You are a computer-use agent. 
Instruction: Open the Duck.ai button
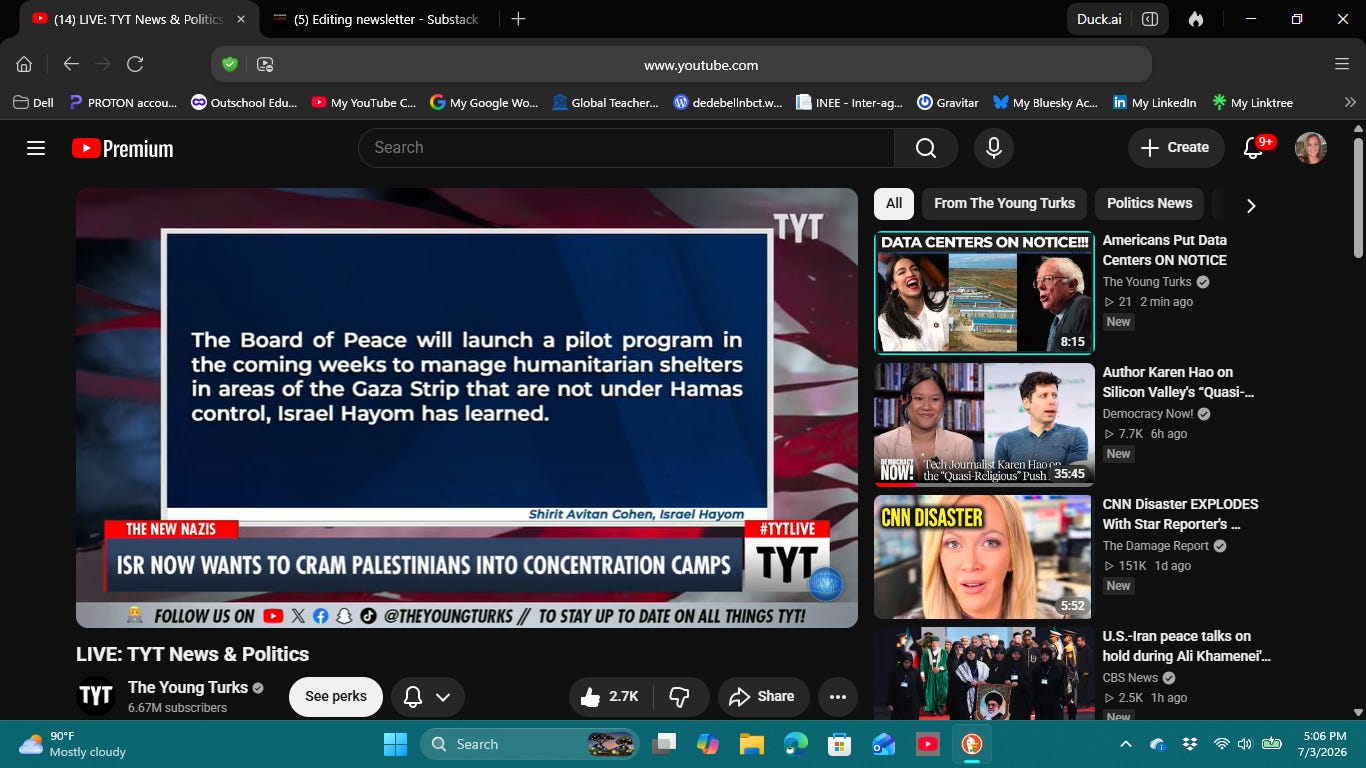click(1099, 19)
